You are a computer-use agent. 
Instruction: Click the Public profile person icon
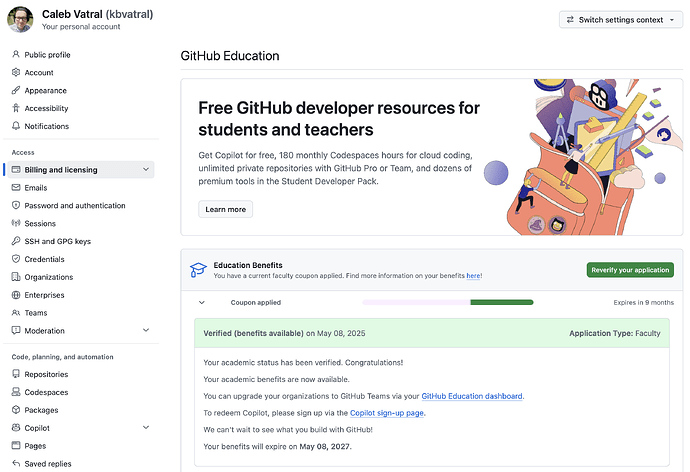click(16, 54)
